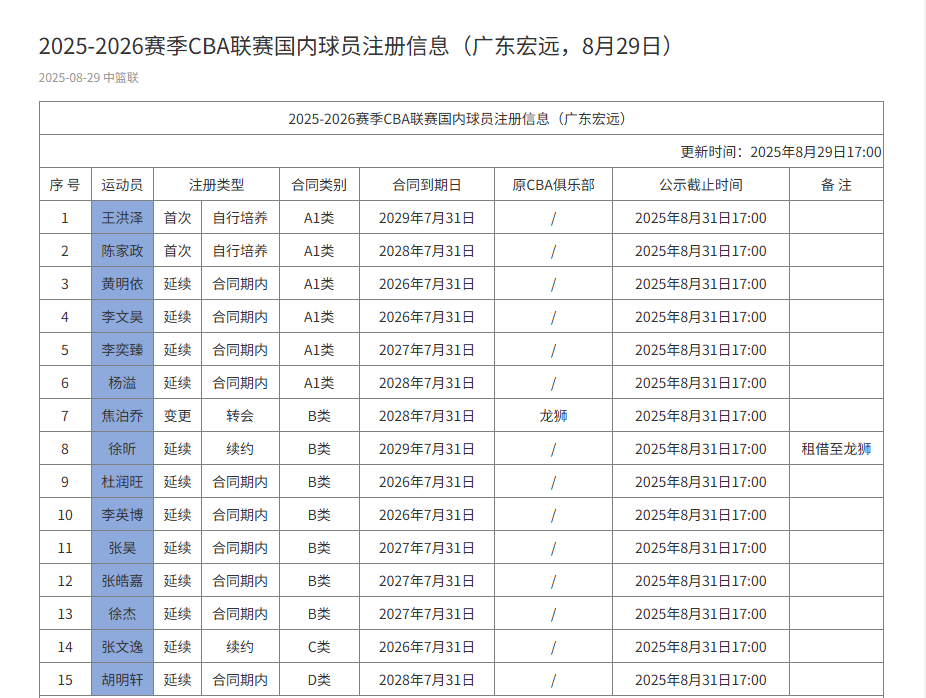Select player name 王洪泽
The image size is (926, 698).
122,218
